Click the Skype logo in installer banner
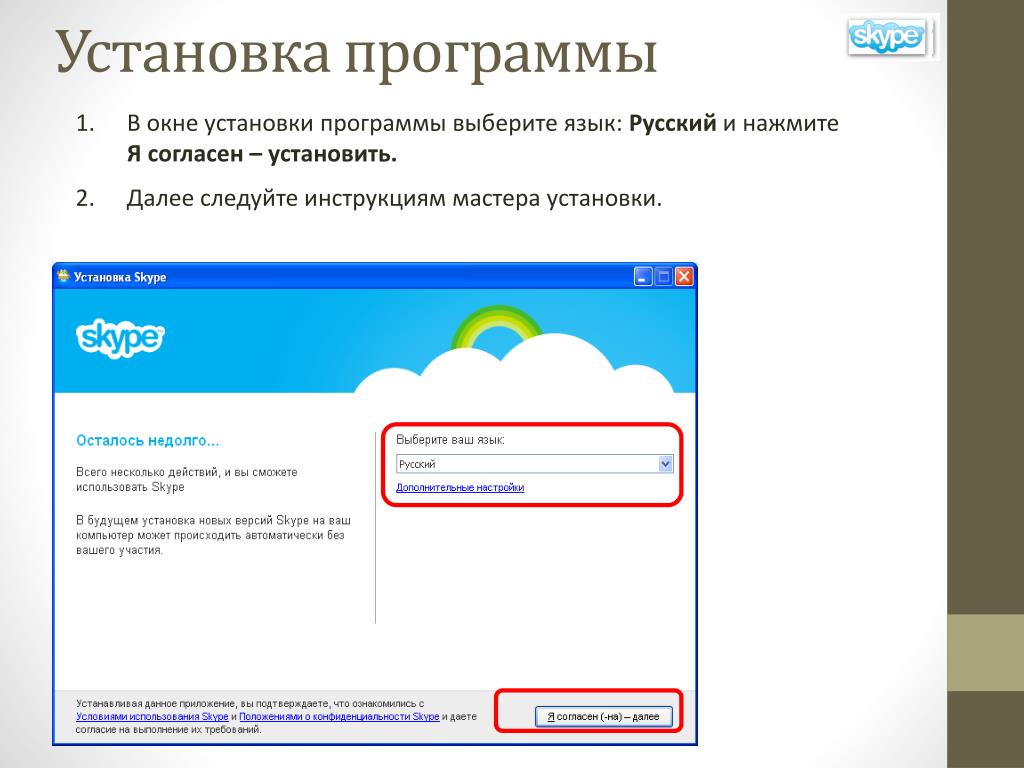The width and height of the screenshot is (1024, 768). pyautogui.click(x=120, y=338)
